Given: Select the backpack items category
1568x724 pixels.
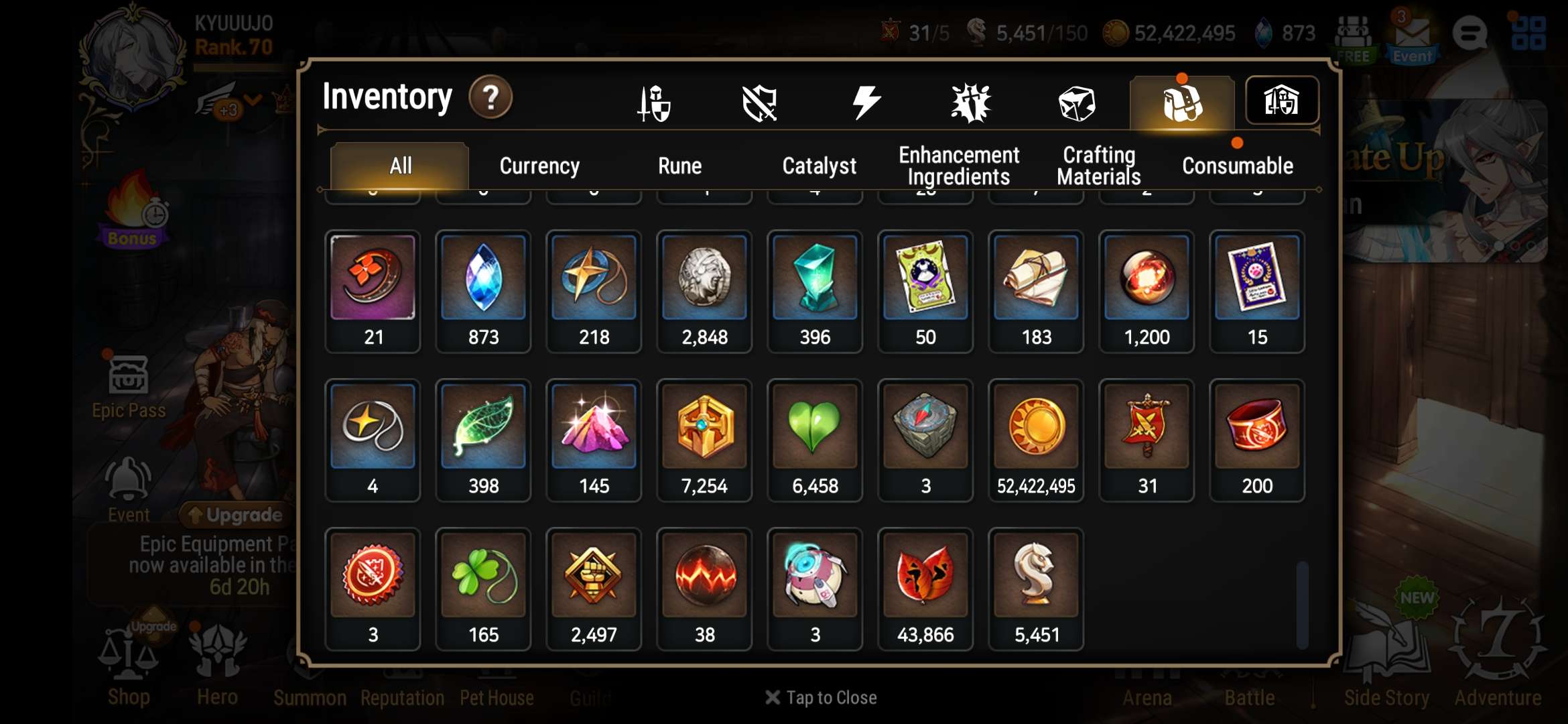Looking at the screenshot, I should 1182,103.
